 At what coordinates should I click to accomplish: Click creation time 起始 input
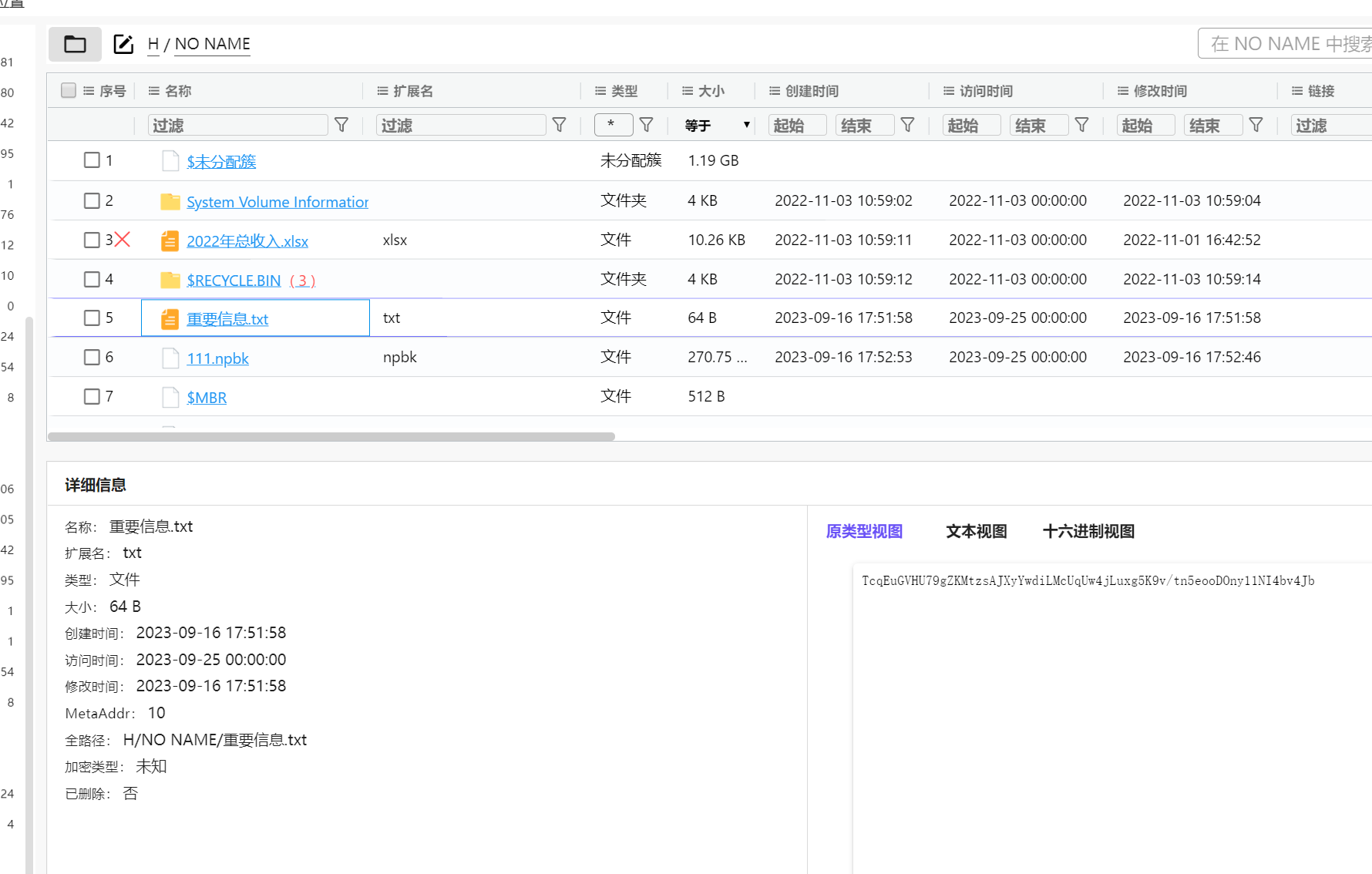coord(798,125)
